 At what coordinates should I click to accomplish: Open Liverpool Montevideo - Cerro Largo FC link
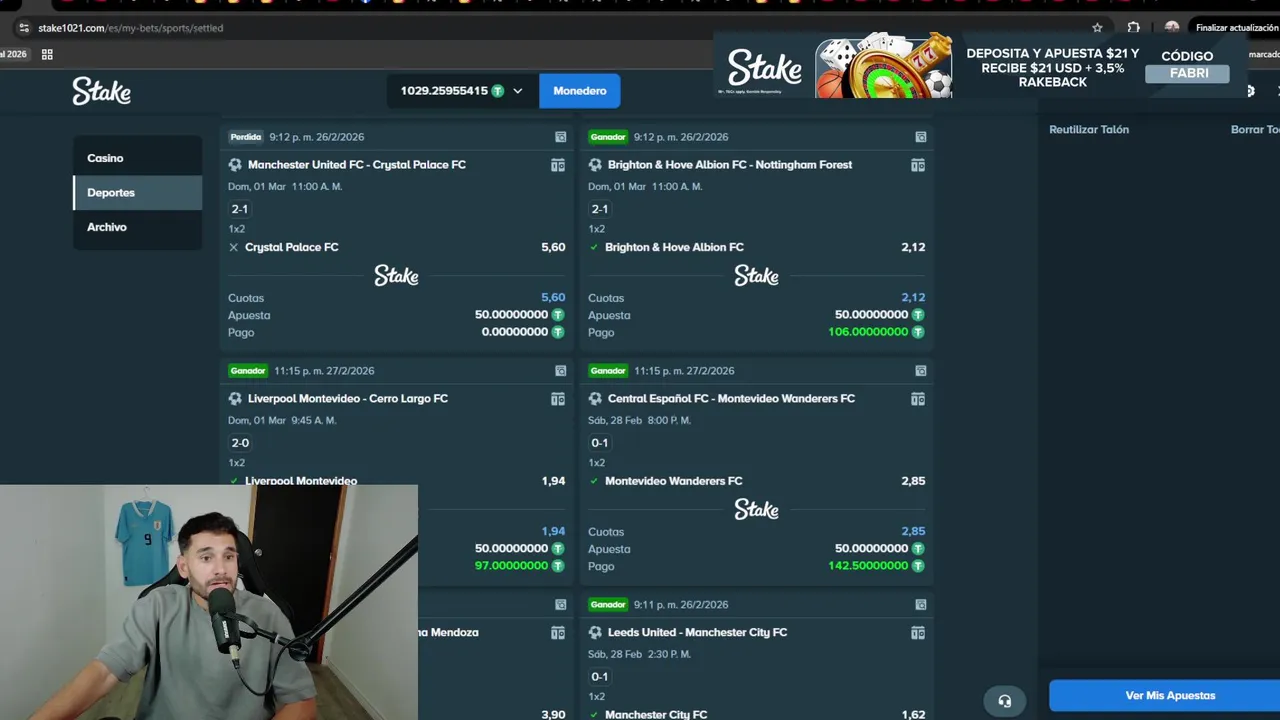(348, 399)
